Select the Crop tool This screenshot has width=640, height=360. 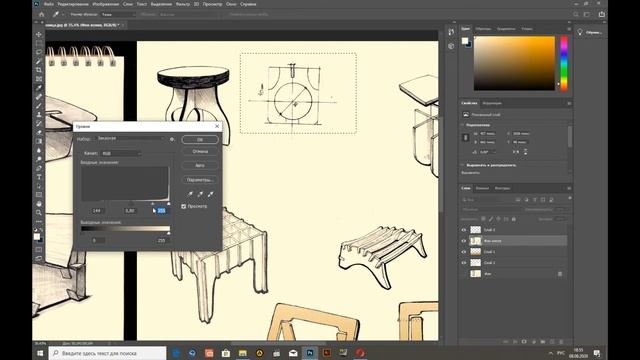39,70
